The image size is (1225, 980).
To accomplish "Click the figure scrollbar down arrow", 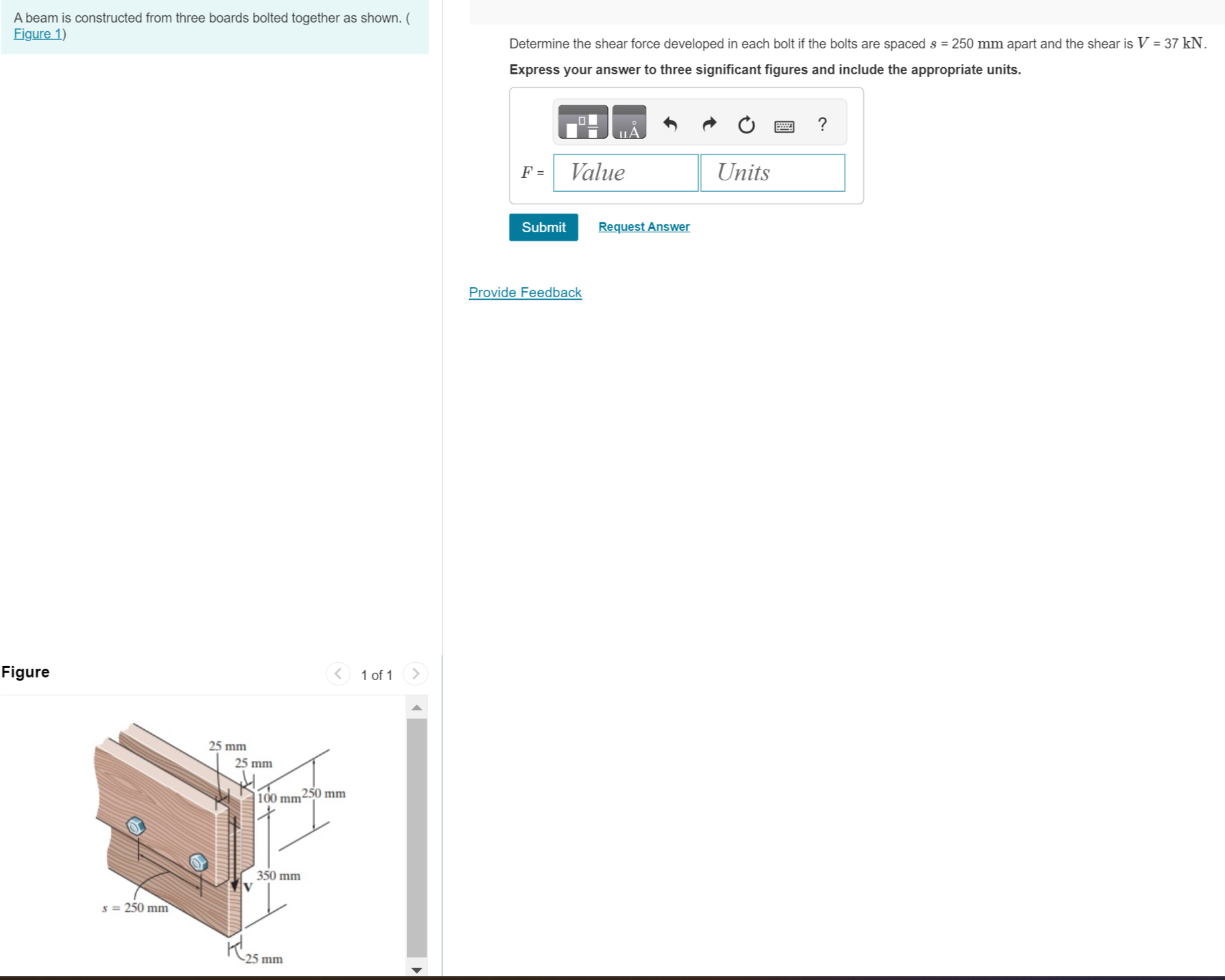I will (417, 969).
